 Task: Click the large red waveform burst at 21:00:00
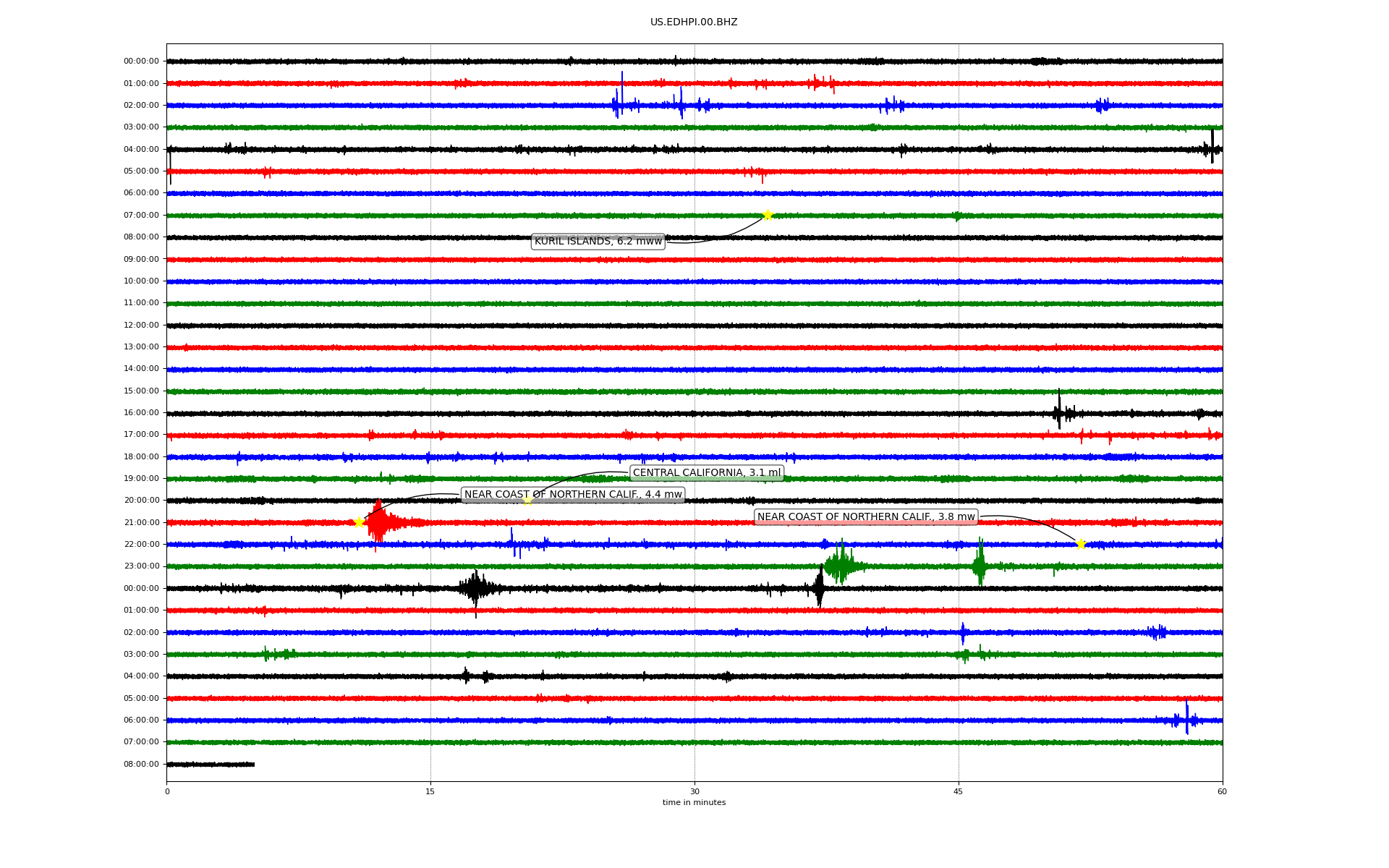[379, 522]
